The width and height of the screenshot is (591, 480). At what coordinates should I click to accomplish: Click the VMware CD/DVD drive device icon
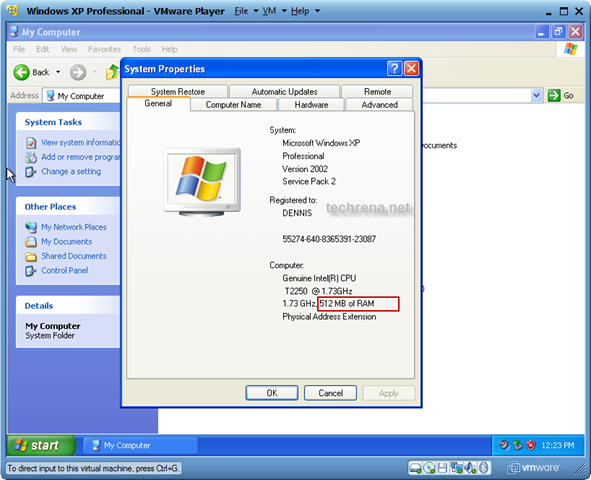[x=429, y=468]
